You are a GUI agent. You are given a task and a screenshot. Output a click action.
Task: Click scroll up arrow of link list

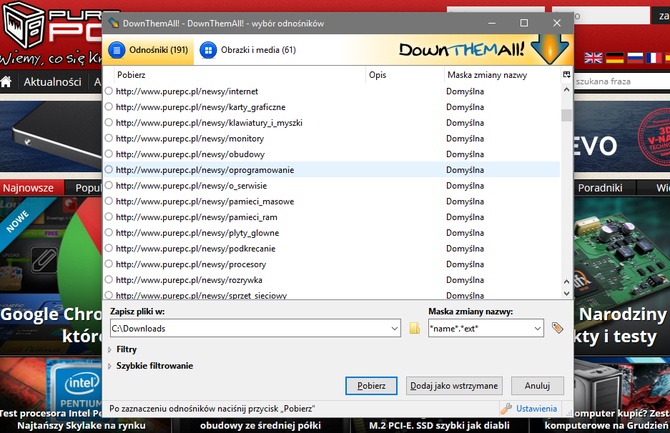click(567, 90)
